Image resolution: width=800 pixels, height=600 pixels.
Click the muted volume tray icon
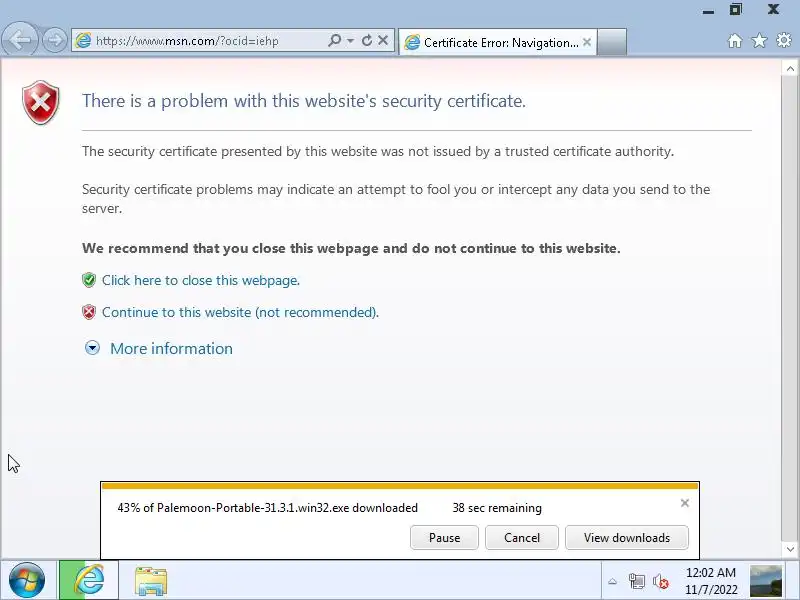pos(661,581)
